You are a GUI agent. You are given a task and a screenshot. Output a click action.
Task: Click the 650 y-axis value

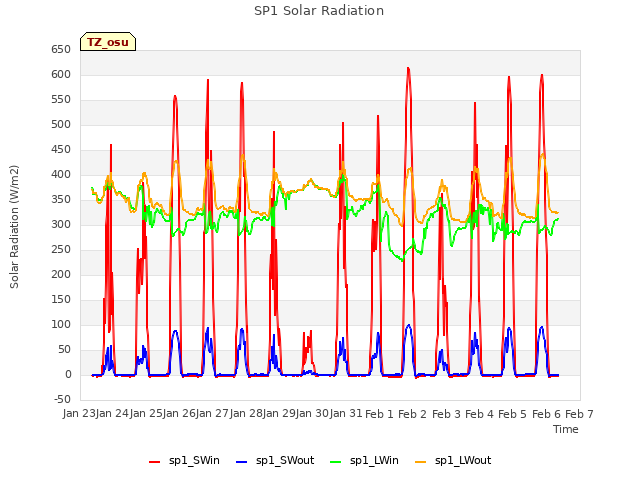(x=61, y=50)
